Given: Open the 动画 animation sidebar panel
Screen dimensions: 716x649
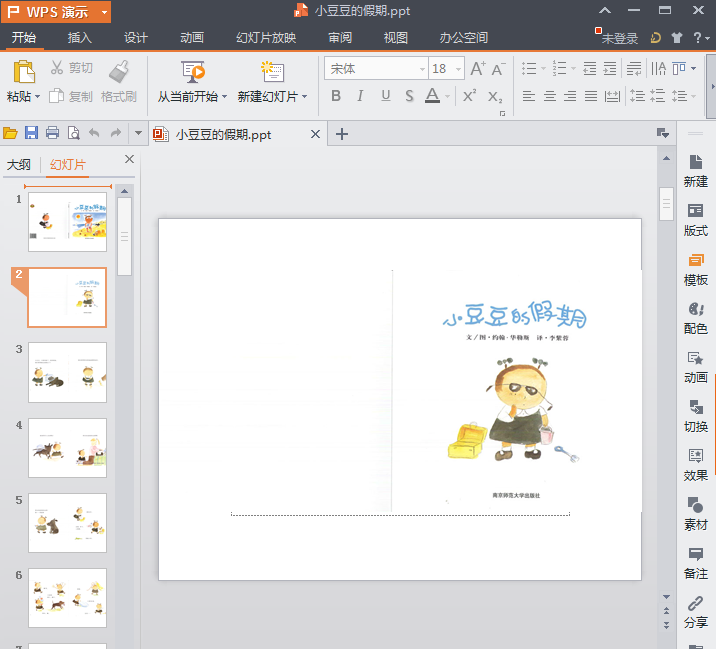Looking at the screenshot, I should click(695, 367).
